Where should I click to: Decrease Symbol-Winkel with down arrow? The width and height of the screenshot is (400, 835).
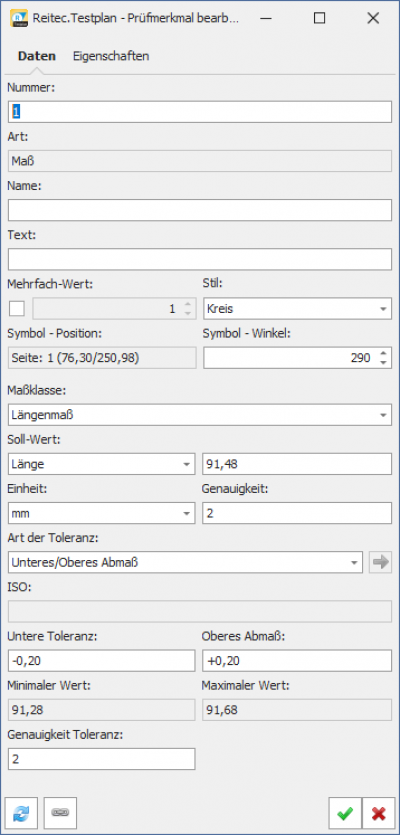click(383, 363)
